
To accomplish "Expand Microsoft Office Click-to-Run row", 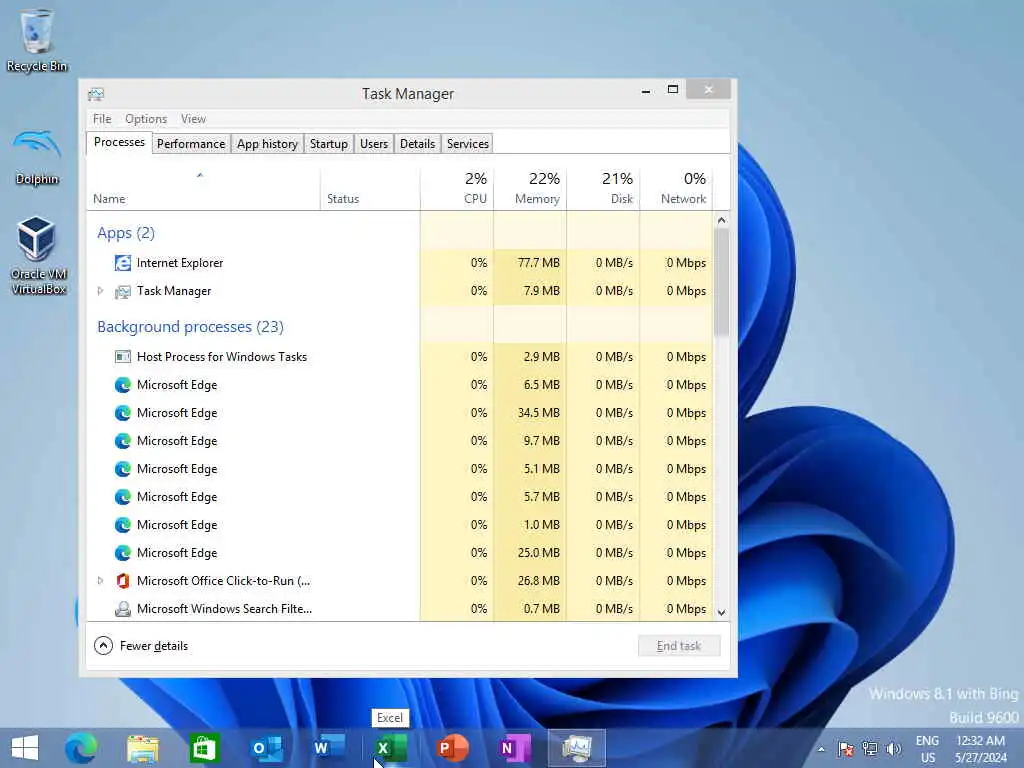I will tap(100, 581).
